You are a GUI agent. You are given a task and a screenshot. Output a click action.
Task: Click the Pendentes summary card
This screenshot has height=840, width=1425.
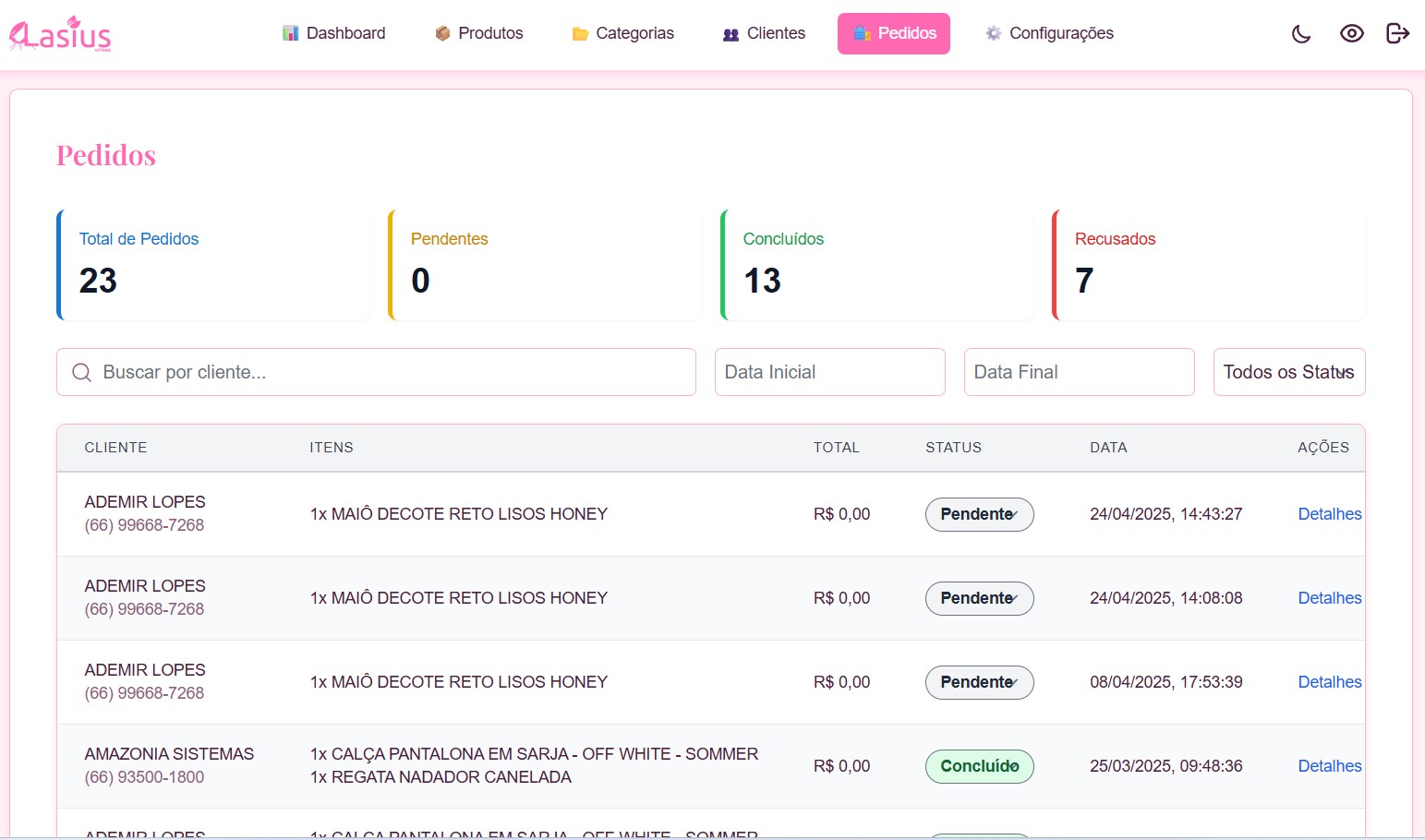pyautogui.click(x=545, y=265)
